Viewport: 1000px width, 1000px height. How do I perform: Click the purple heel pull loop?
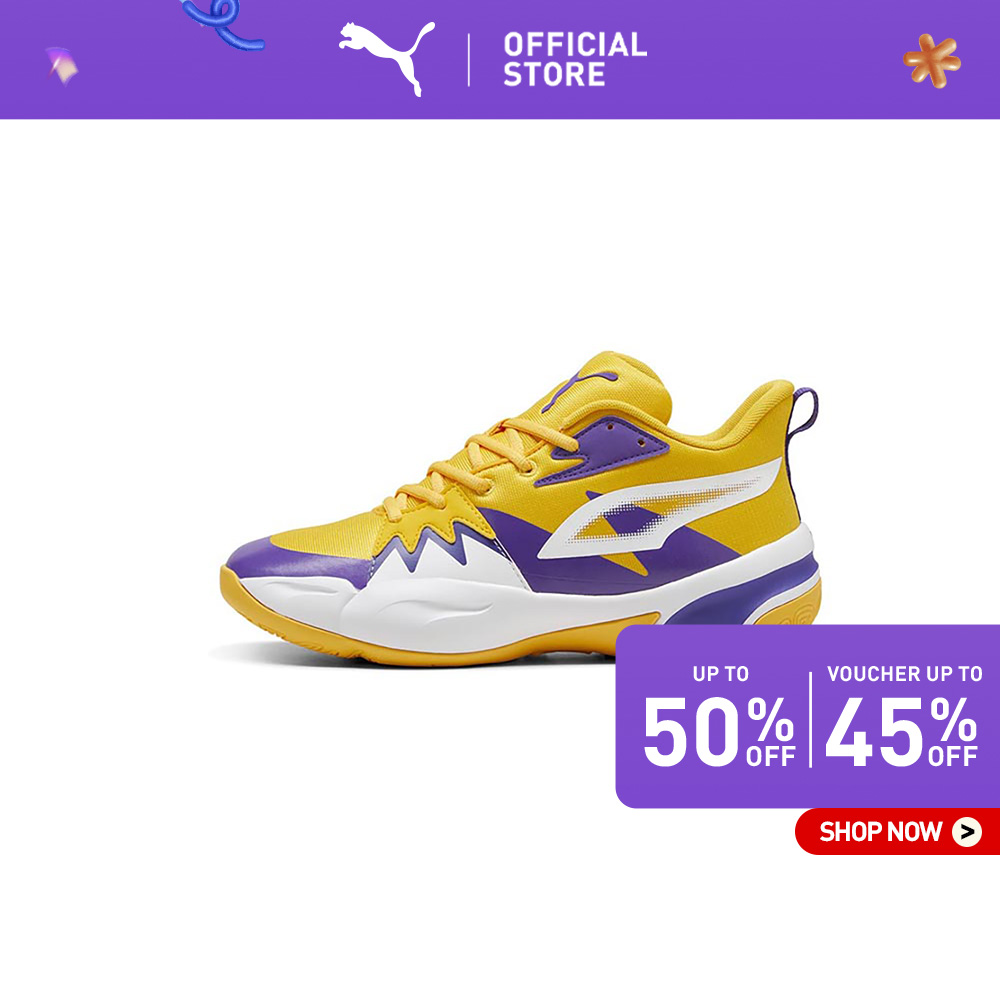point(803,415)
